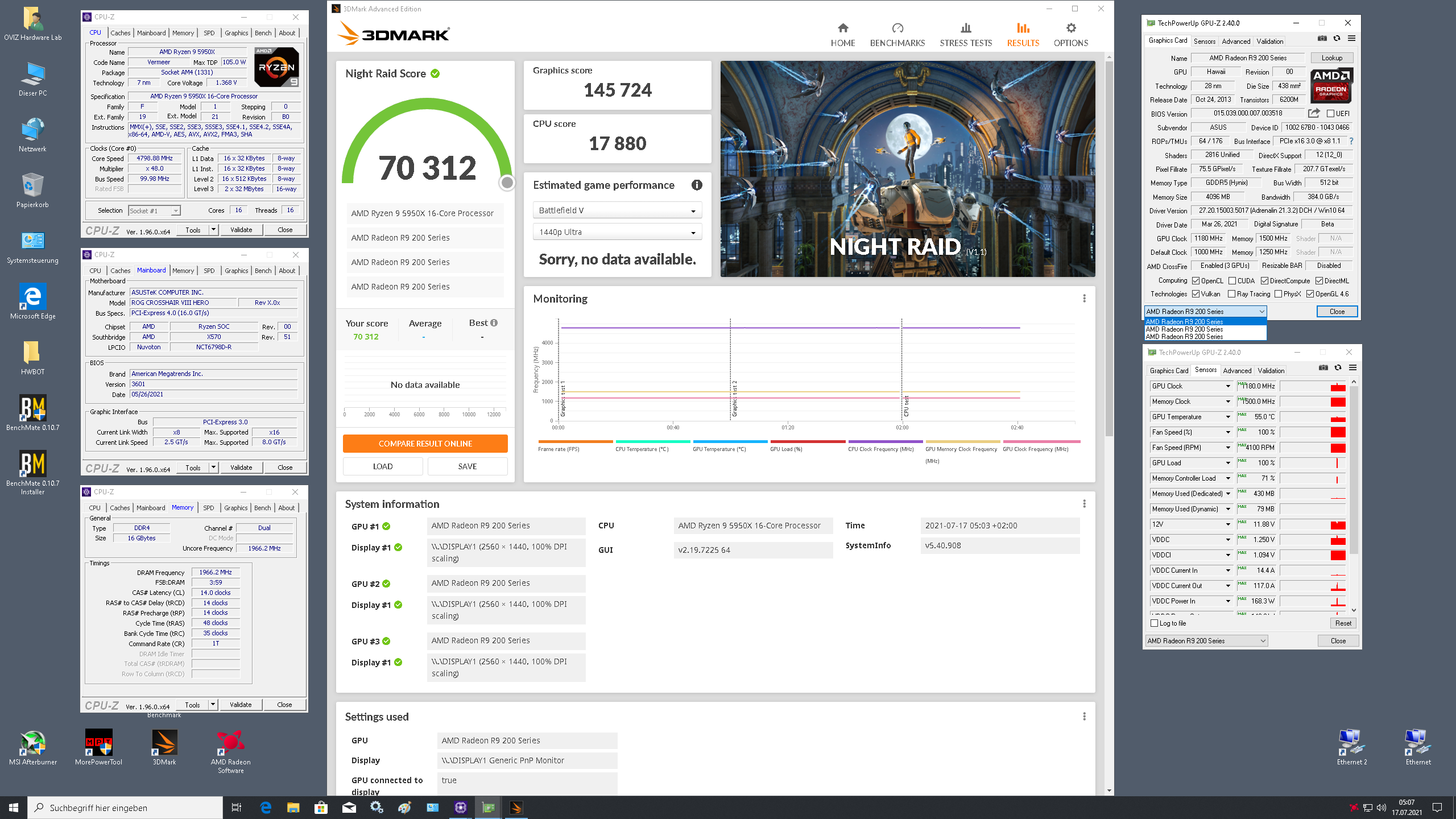Open BenchMate 0.10.7 desktop icon
The height and width of the screenshot is (819, 1456).
coord(32,413)
